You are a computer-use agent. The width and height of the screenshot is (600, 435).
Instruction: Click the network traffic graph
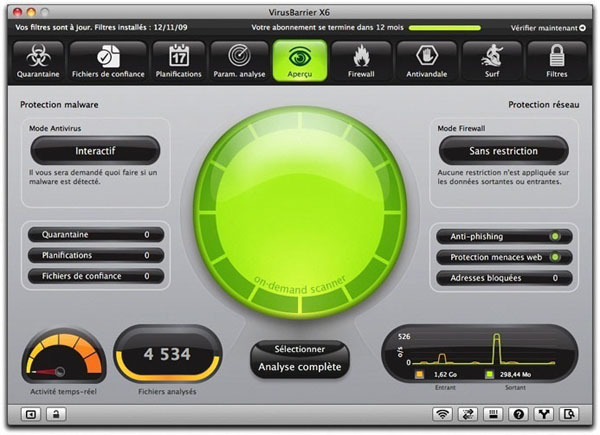pos(479,354)
